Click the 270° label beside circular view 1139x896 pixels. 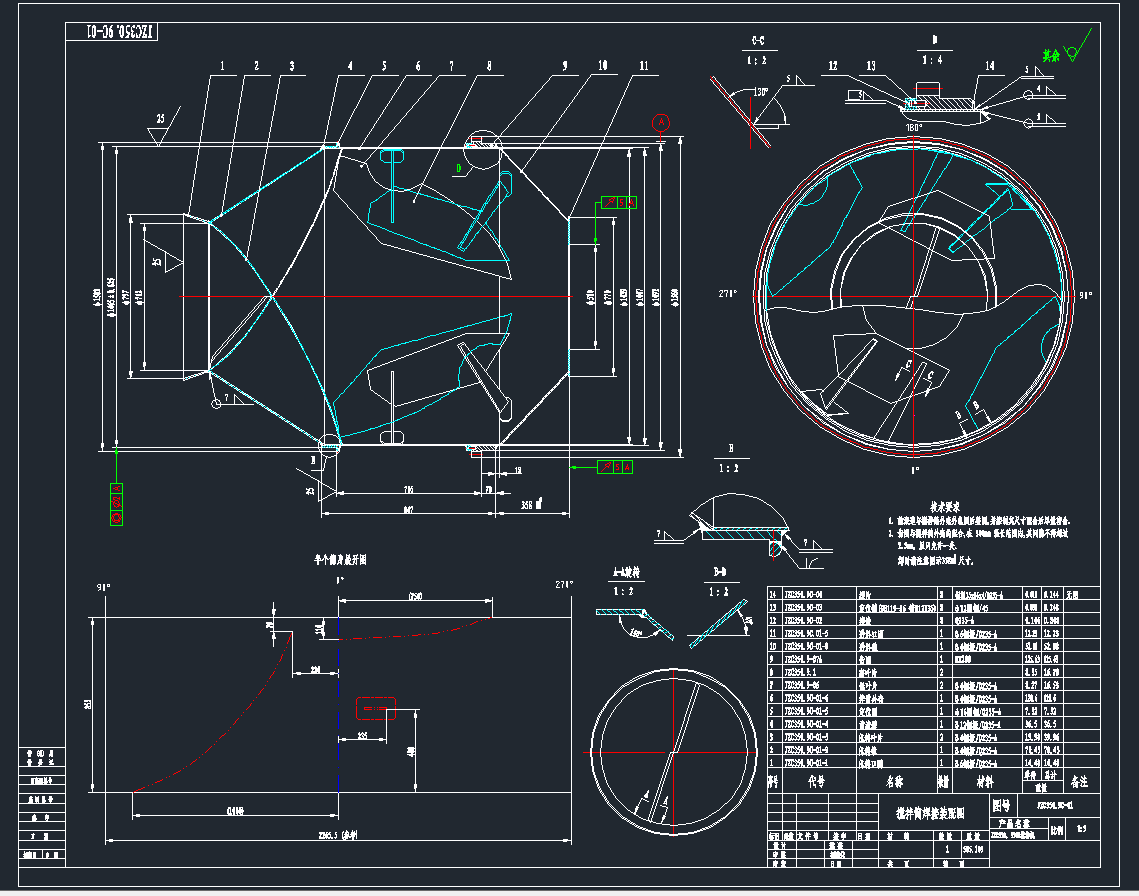click(x=728, y=294)
